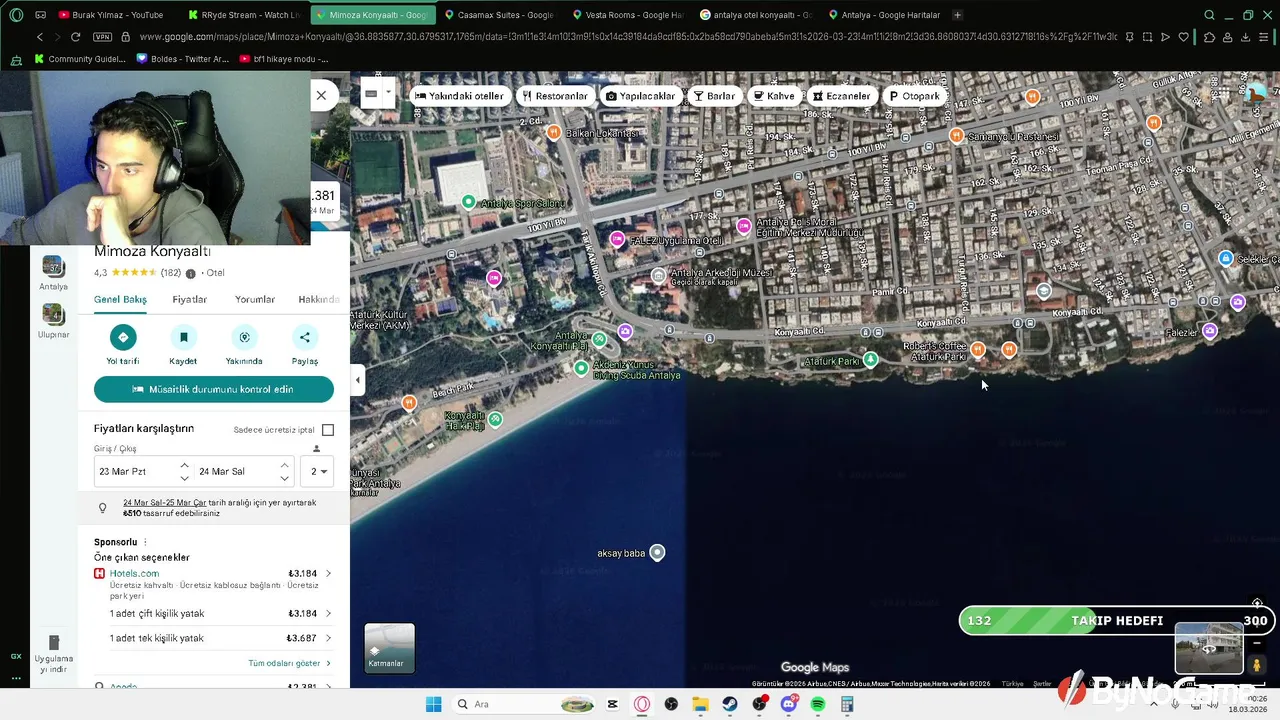Click the Konyaaltı Halk Plajı marker
Image resolution: width=1280 pixels, height=720 pixels.
pos(495,418)
